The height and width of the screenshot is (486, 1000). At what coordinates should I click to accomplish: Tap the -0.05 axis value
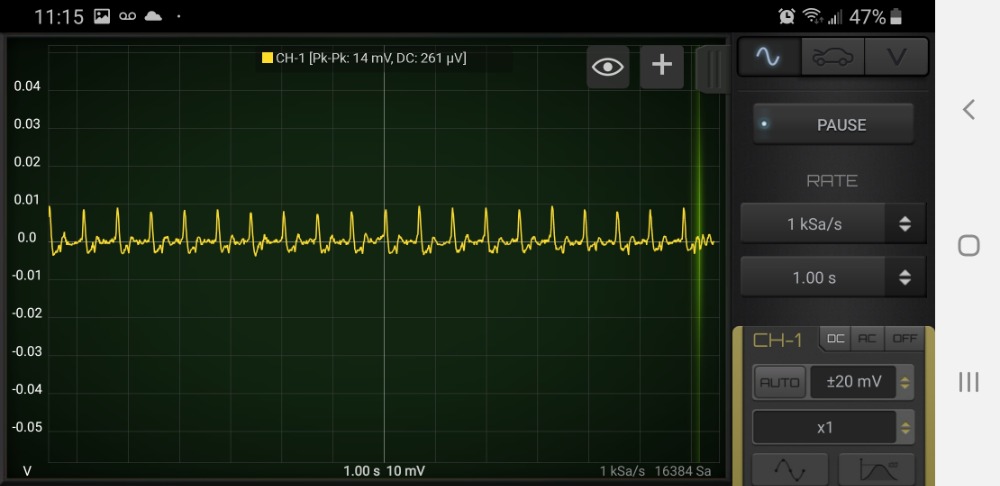pyautogui.click(x=25, y=427)
